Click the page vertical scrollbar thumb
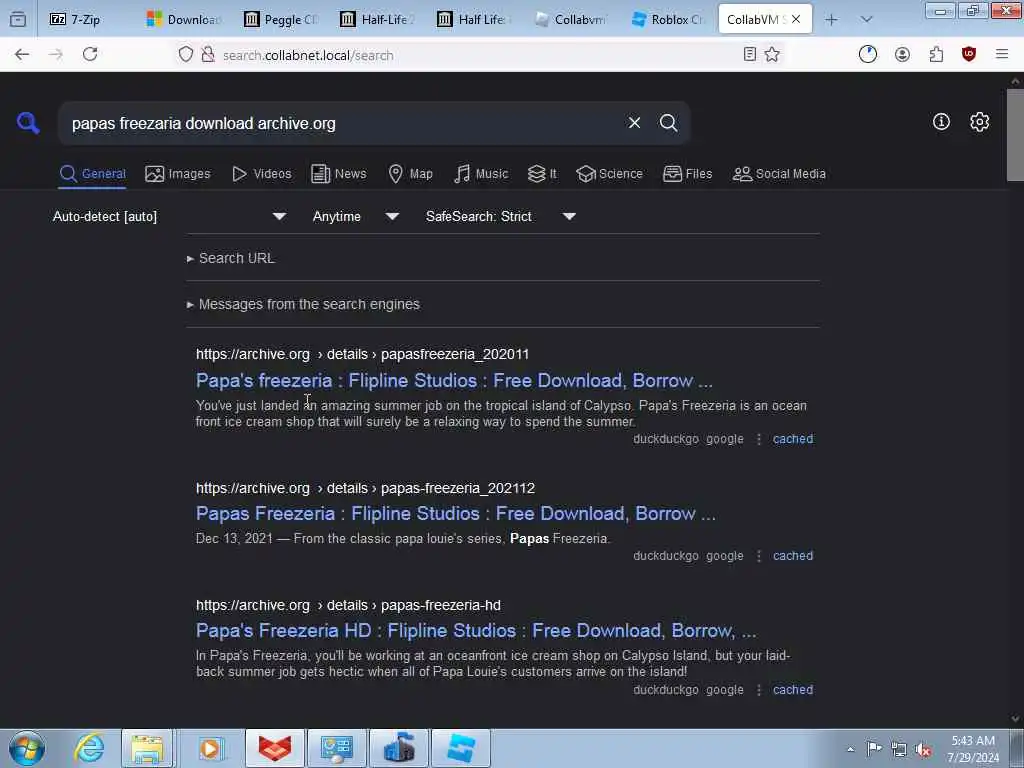 (1015, 135)
